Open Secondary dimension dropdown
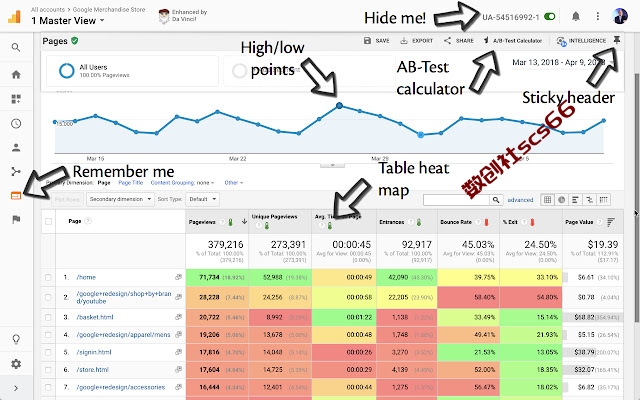Image resolution: width=640 pixels, height=400 pixels. tap(120, 199)
